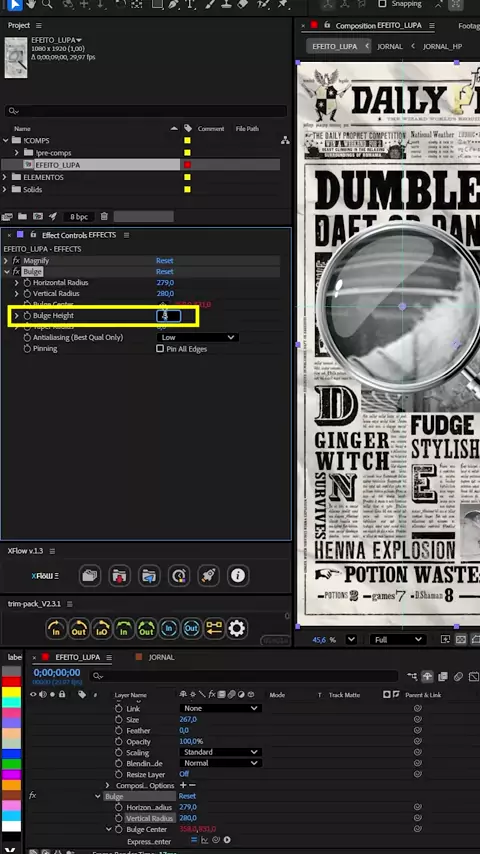Open trim-pack settings gear
The height and width of the screenshot is (854, 480).
point(236,629)
